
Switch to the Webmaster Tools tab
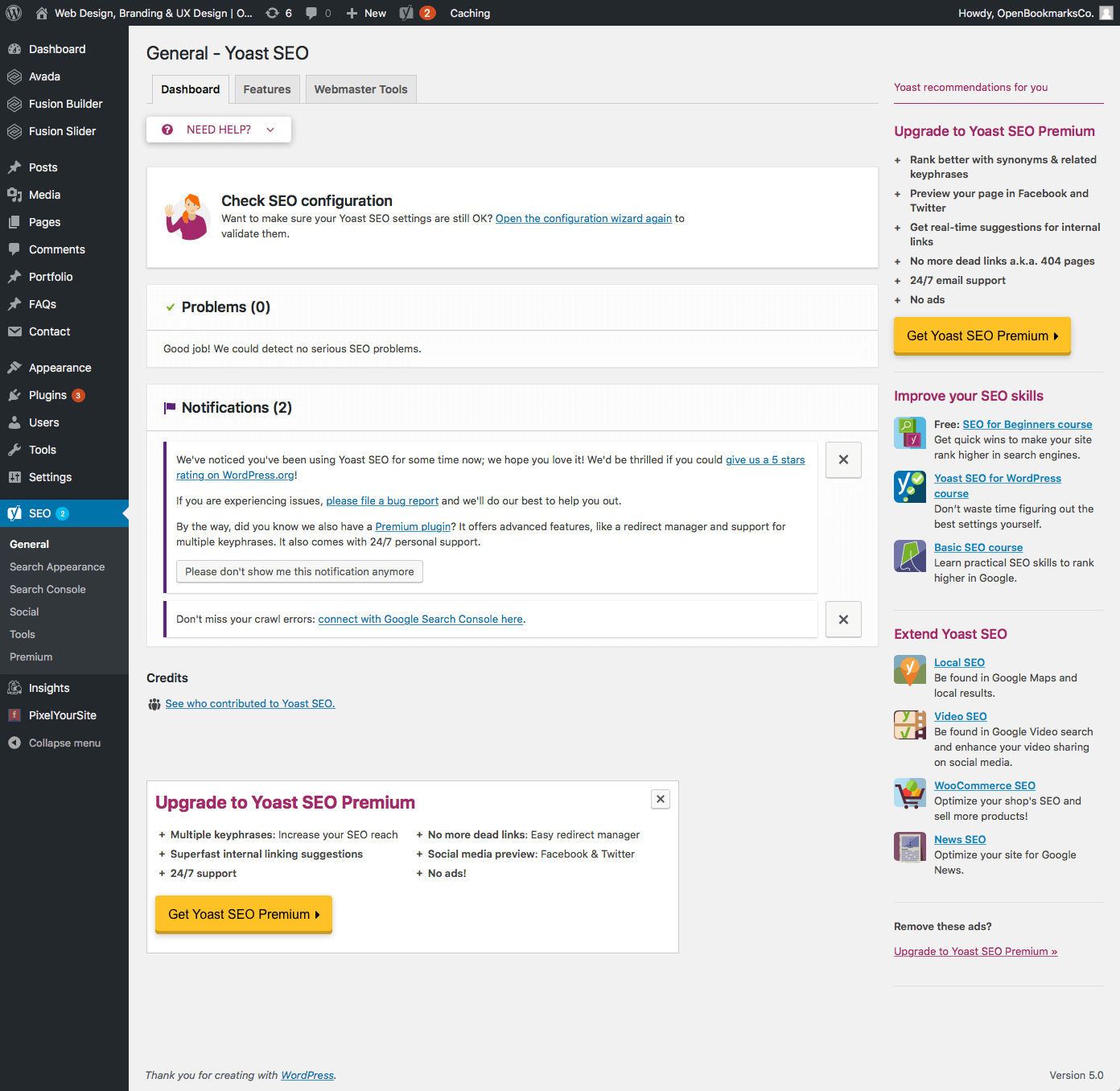coord(360,89)
